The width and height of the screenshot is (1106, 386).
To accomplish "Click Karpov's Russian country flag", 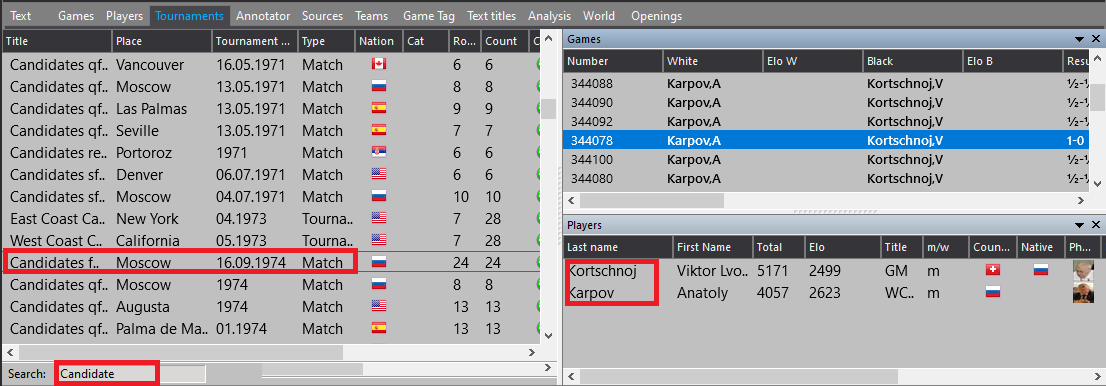I will (992, 292).
